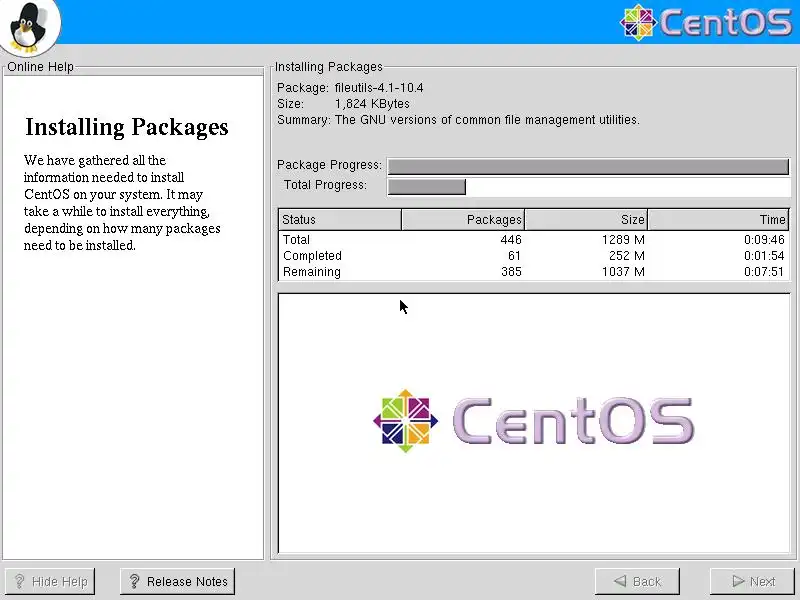This screenshot has width=800, height=600.
Task: Click the Installing Packages help heading
Action: click(127, 128)
